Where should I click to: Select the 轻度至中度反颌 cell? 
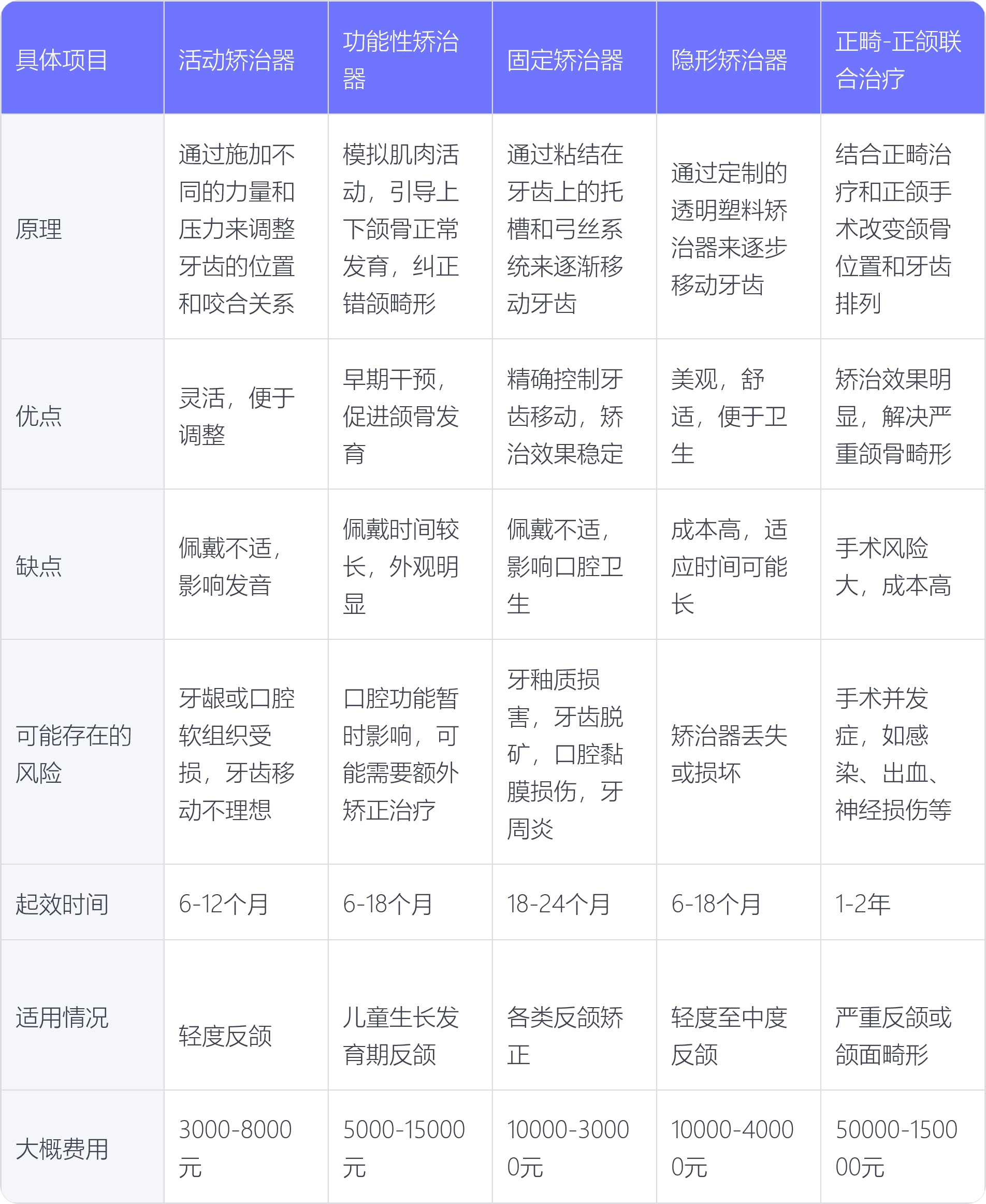pyautogui.click(x=738, y=1015)
